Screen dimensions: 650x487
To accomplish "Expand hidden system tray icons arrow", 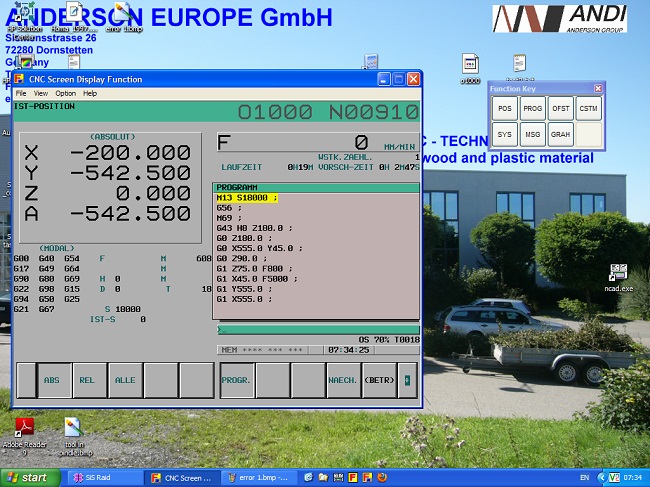I will [601, 477].
